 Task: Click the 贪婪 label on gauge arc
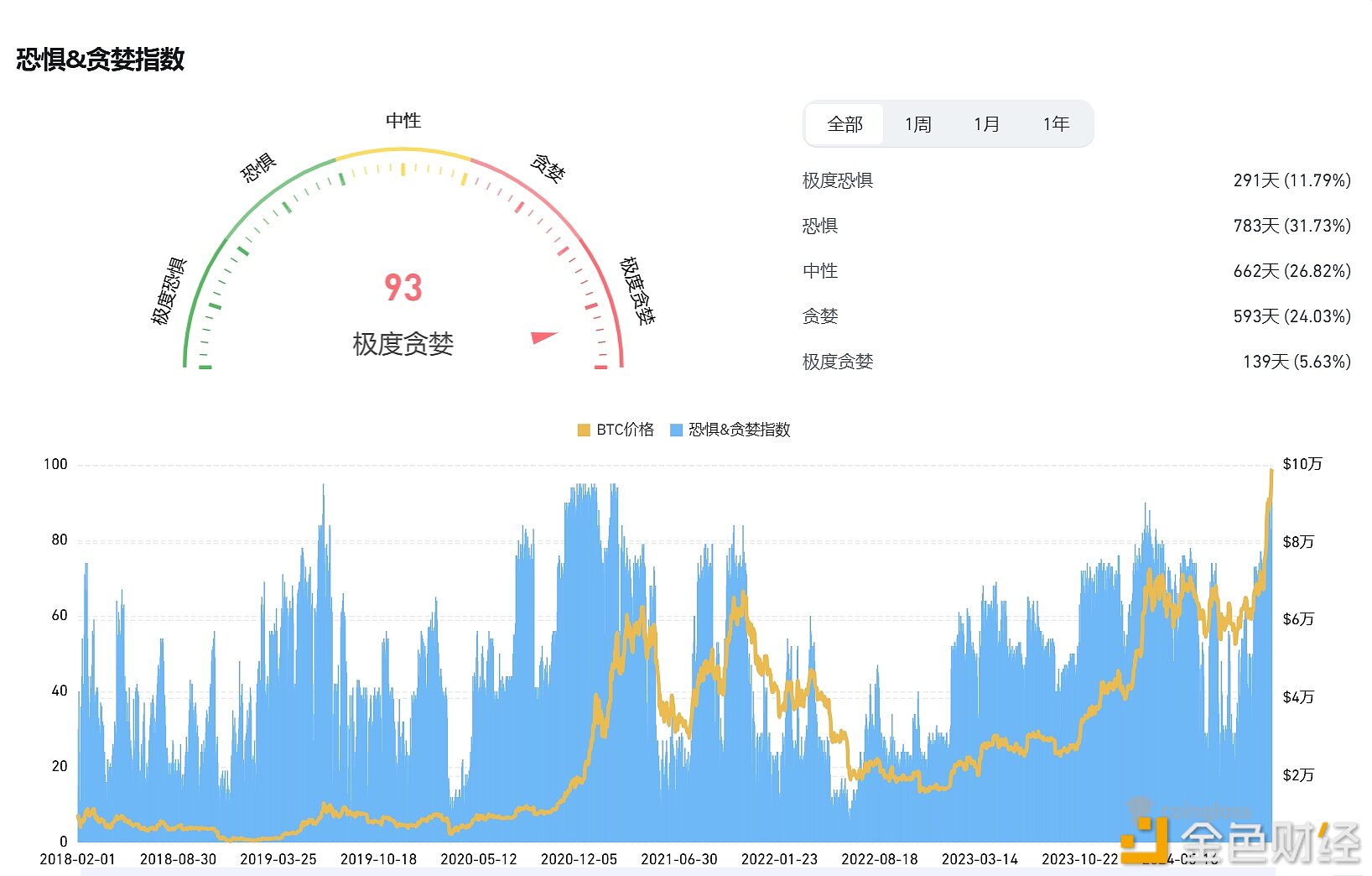tap(548, 168)
